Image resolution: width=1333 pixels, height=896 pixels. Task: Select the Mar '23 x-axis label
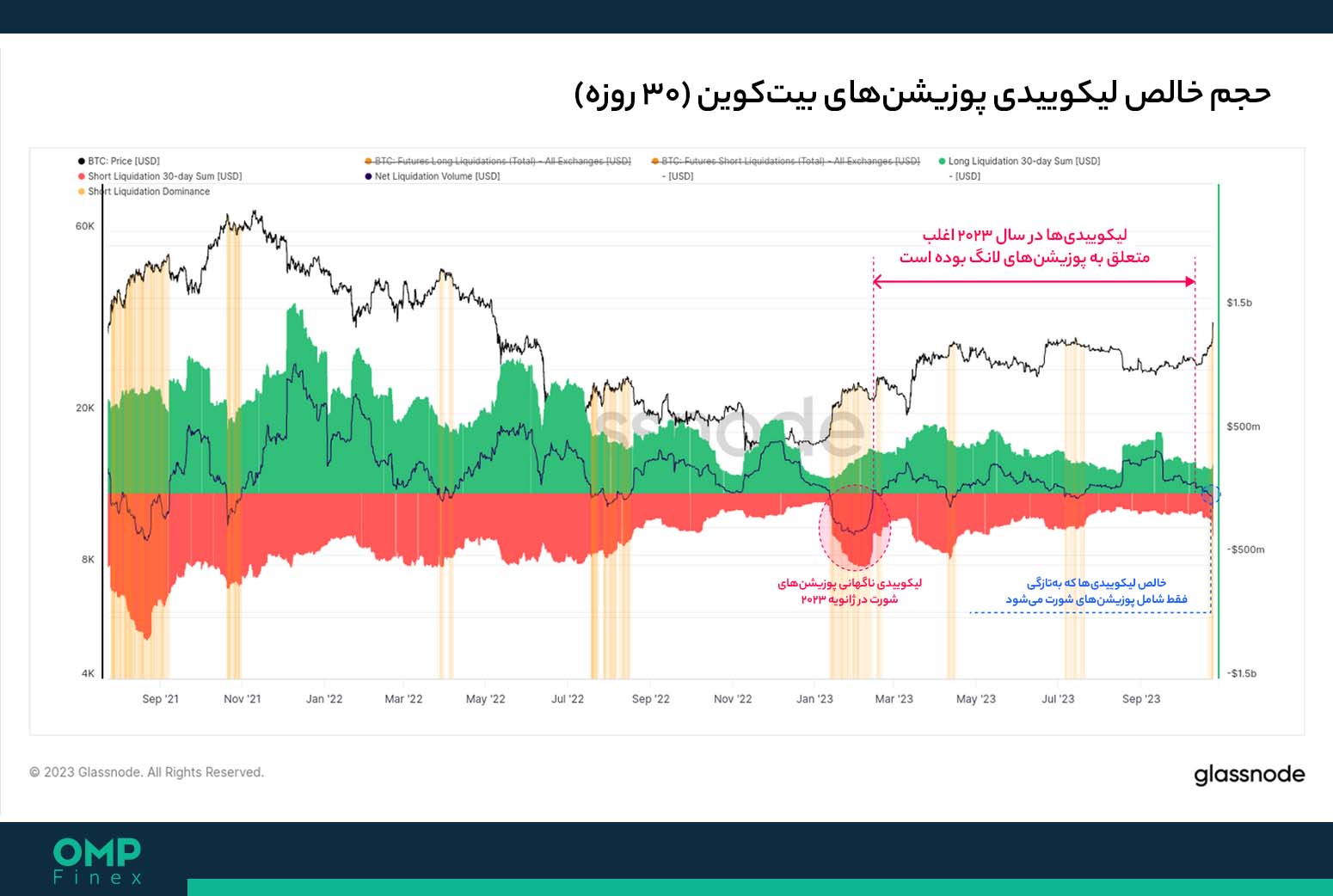[894, 699]
